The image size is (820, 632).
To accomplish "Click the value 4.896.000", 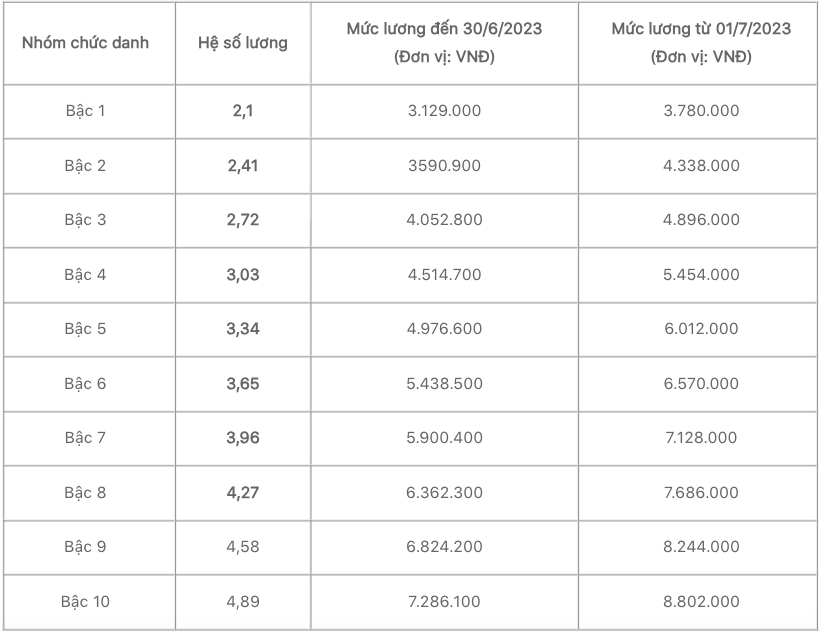I will point(701,220).
